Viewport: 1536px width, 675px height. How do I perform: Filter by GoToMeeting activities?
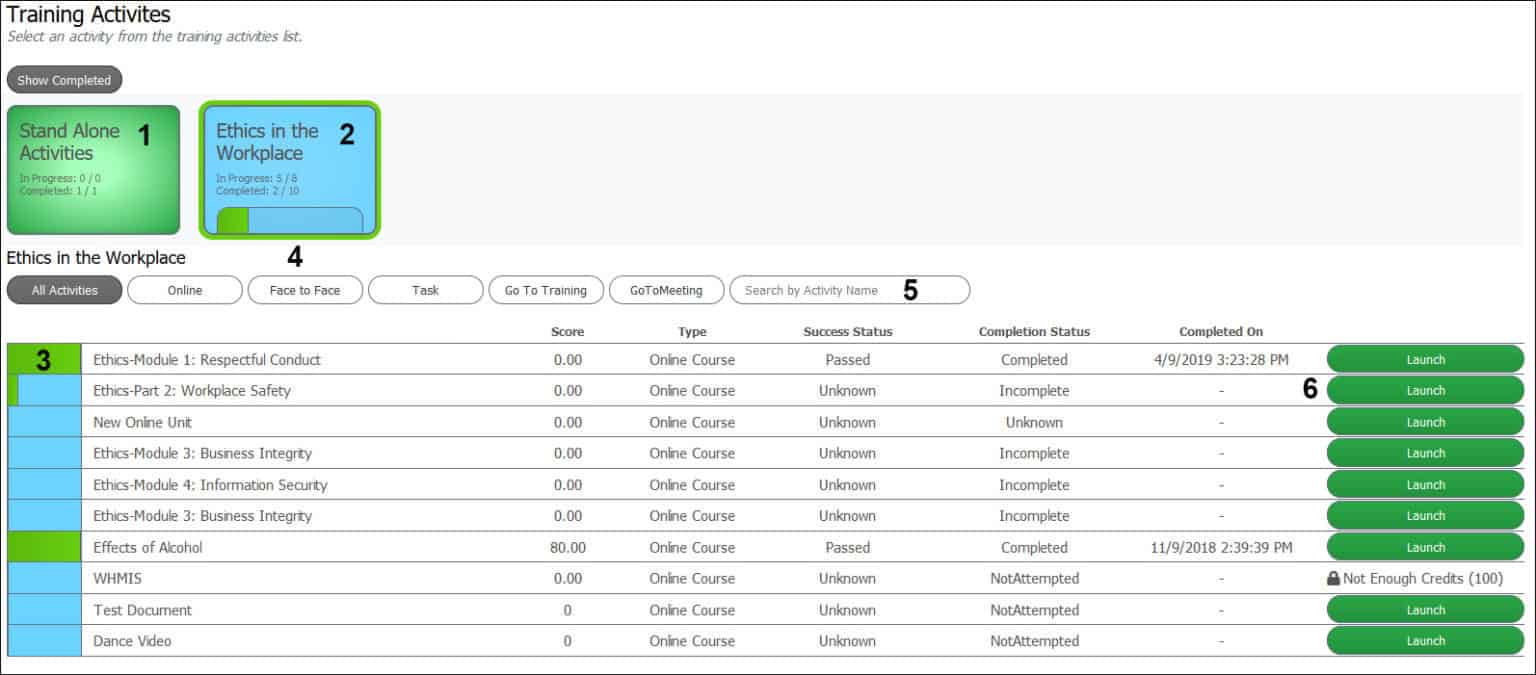coord(666,290)
